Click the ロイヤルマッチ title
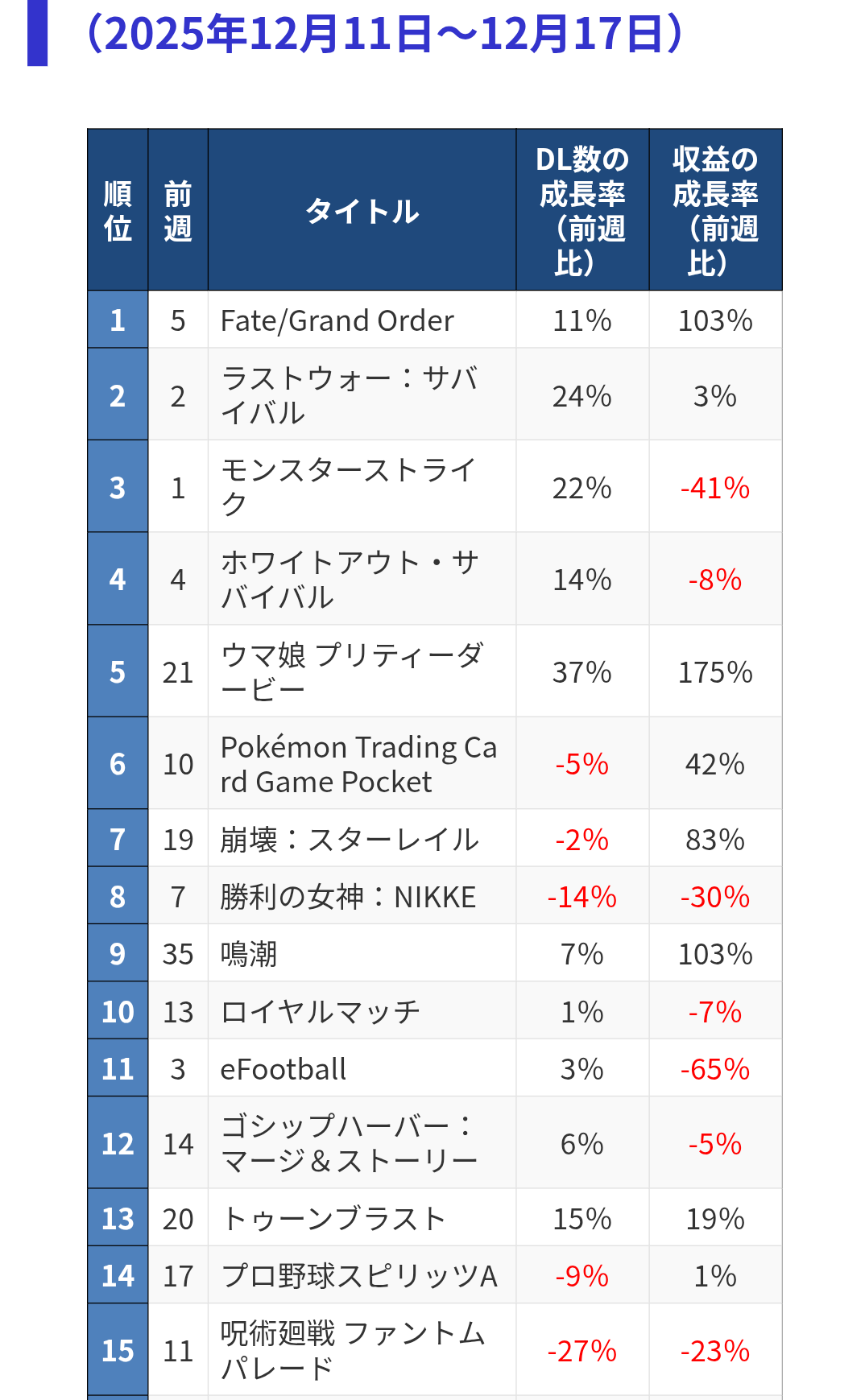The height and width of the screenshot is (1400, 865). click(x=321, y=1012)
